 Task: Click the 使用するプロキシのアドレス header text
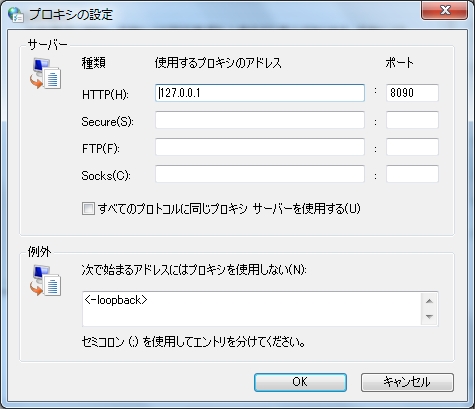coord(218,63)
